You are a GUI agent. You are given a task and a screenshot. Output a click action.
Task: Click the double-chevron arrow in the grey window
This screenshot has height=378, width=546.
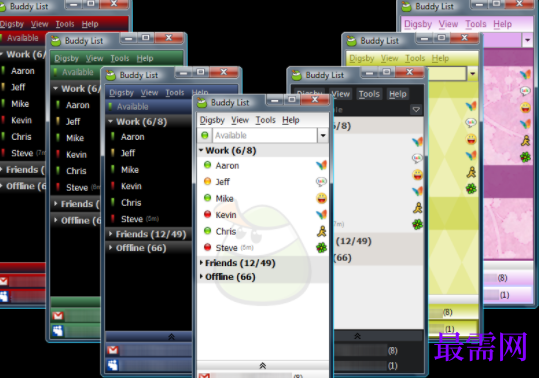coord(357,336)
